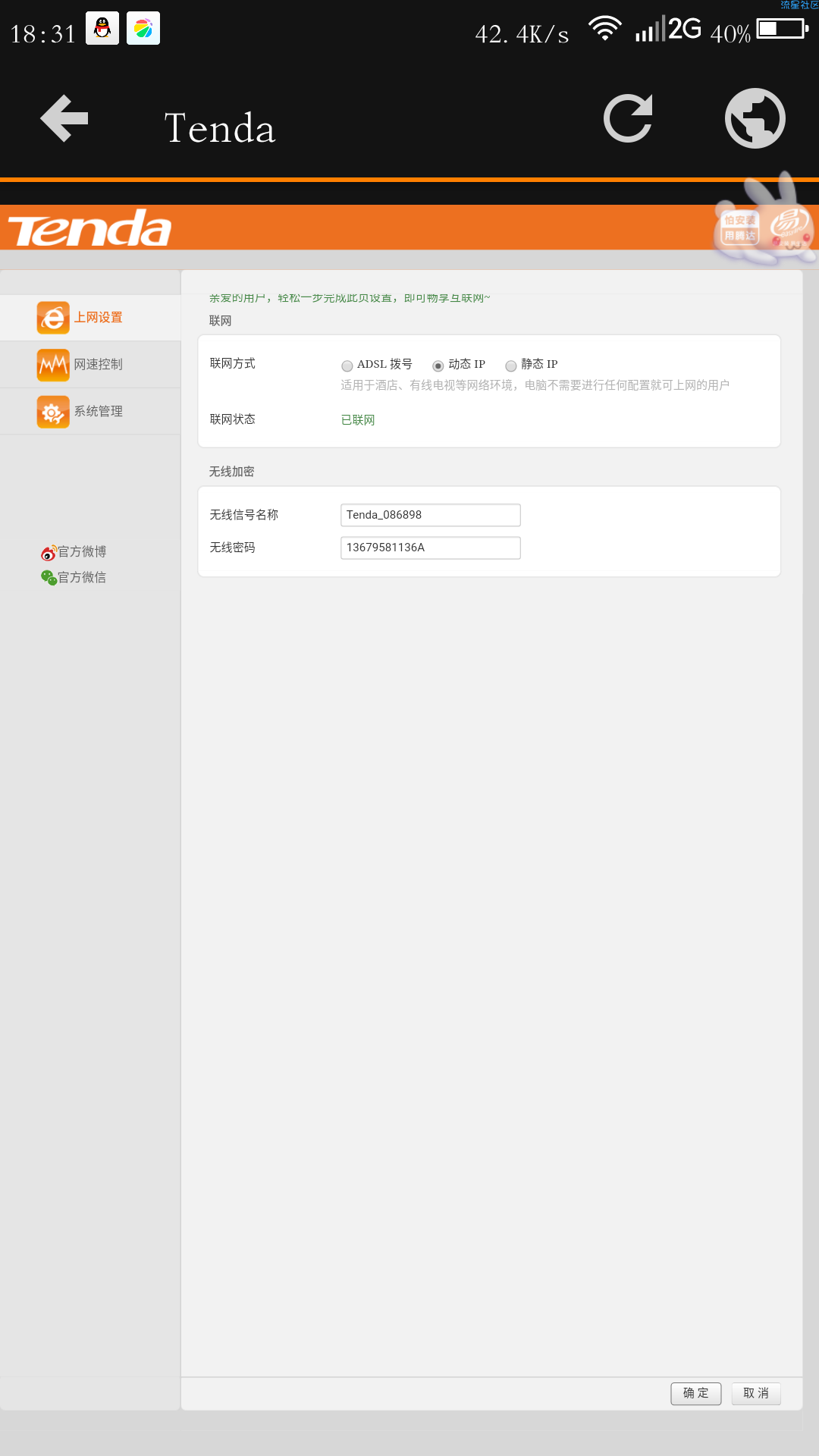Click the 42.4K/s network speed text
Viewport: 819px width, 1456px height.
[x=522, y=34]
